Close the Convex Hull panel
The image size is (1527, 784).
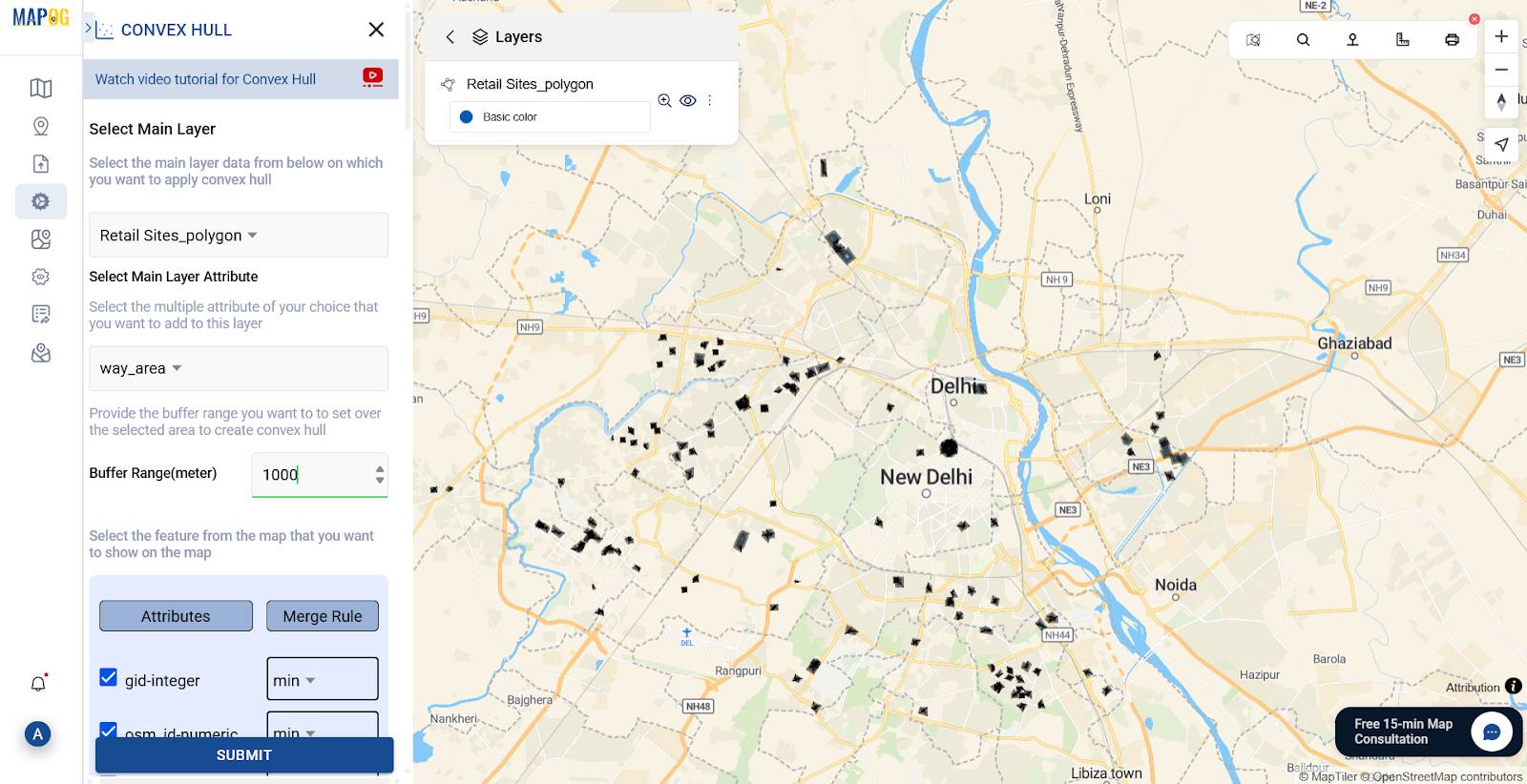376,30
